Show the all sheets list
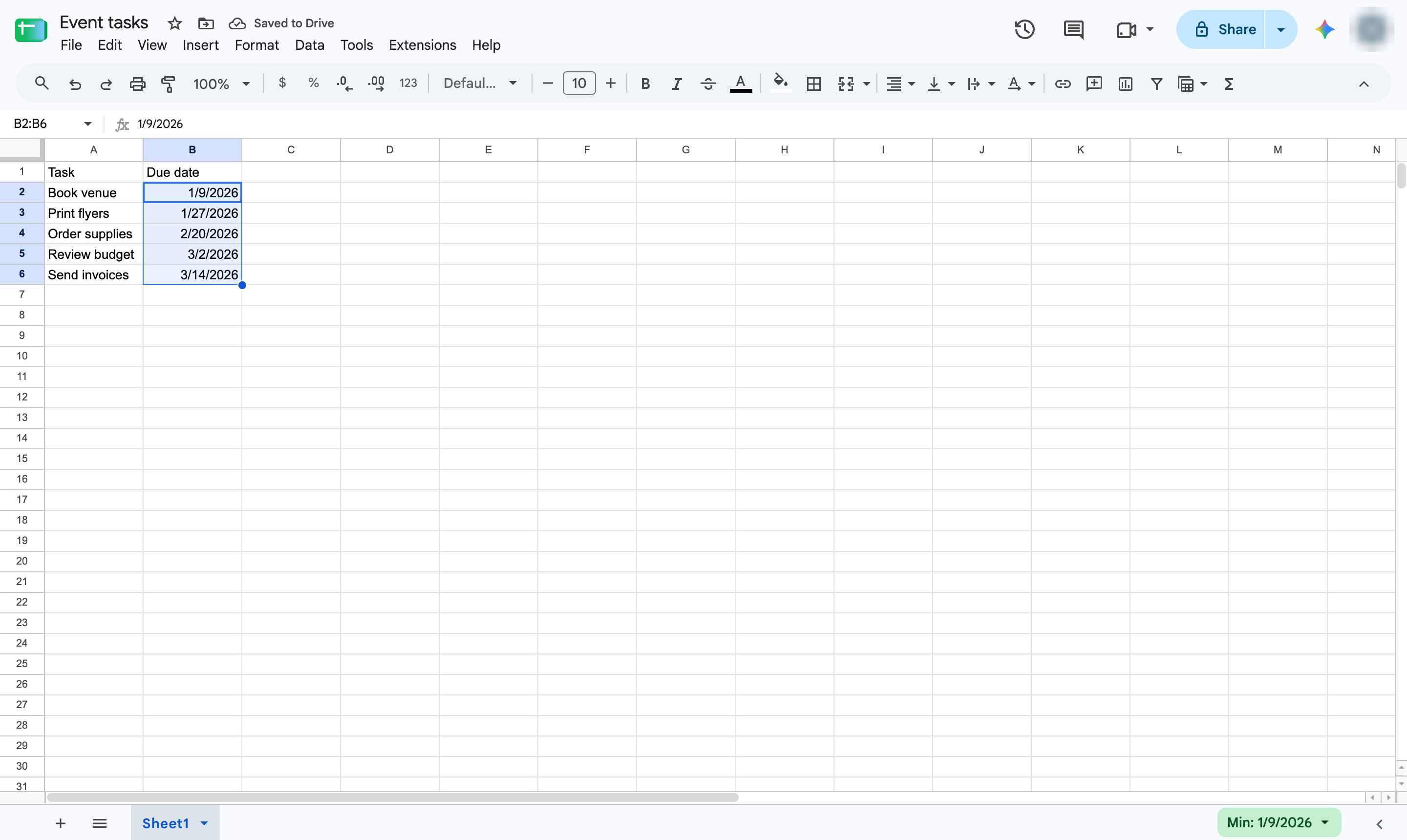The width and height of the screenshot is (1407, 840). coord(100,823)
